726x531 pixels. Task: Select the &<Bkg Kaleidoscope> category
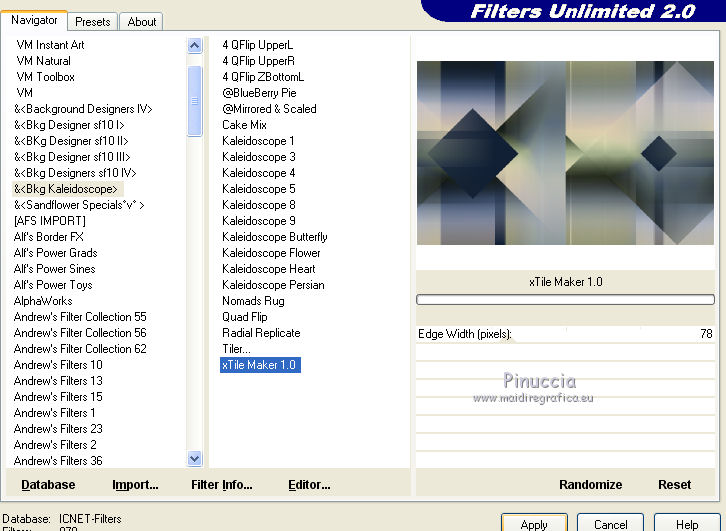click(x=68, y=189)
